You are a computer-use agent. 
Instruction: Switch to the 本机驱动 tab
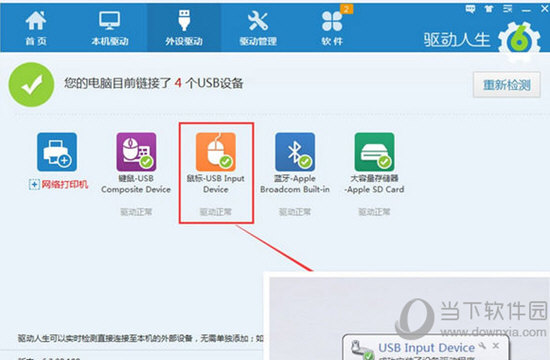[x=110, y=28]
